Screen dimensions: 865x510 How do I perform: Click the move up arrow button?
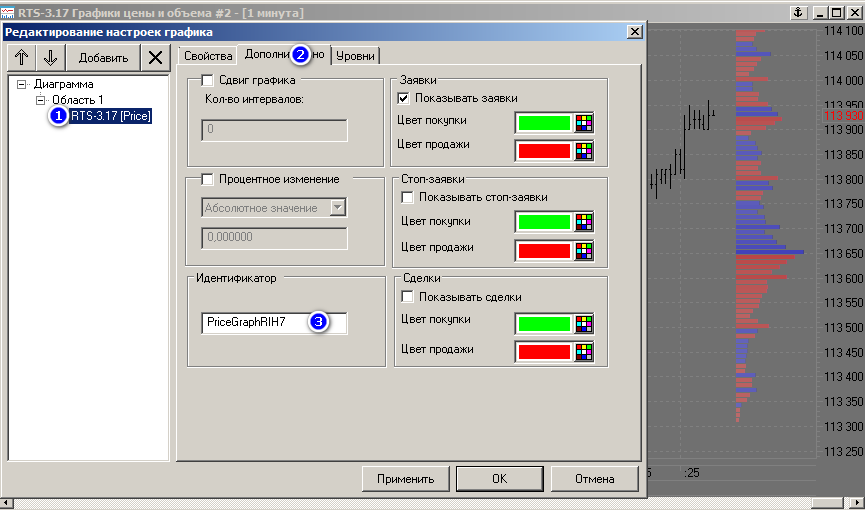[22, 57]
